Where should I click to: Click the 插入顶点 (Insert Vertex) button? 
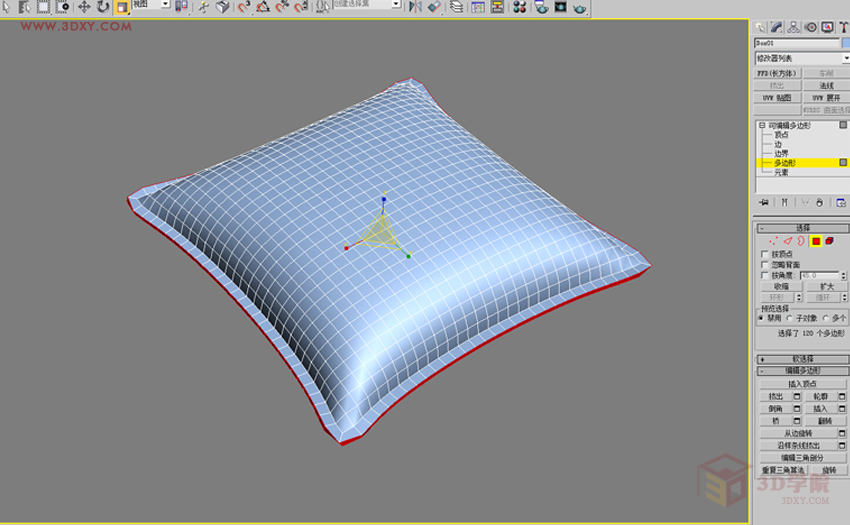pos(802,383)
